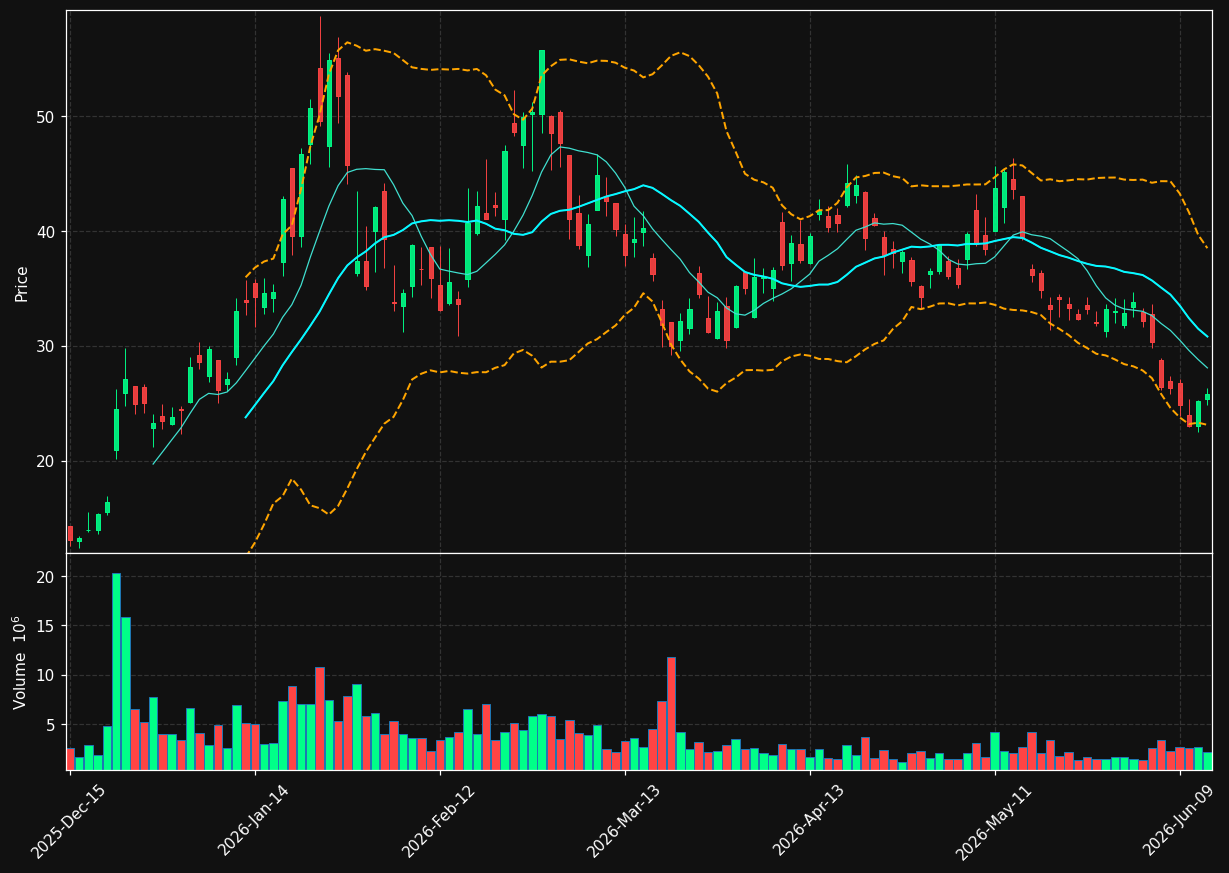Click the Volume 10⁶ axis title

(x=20, y=662)
